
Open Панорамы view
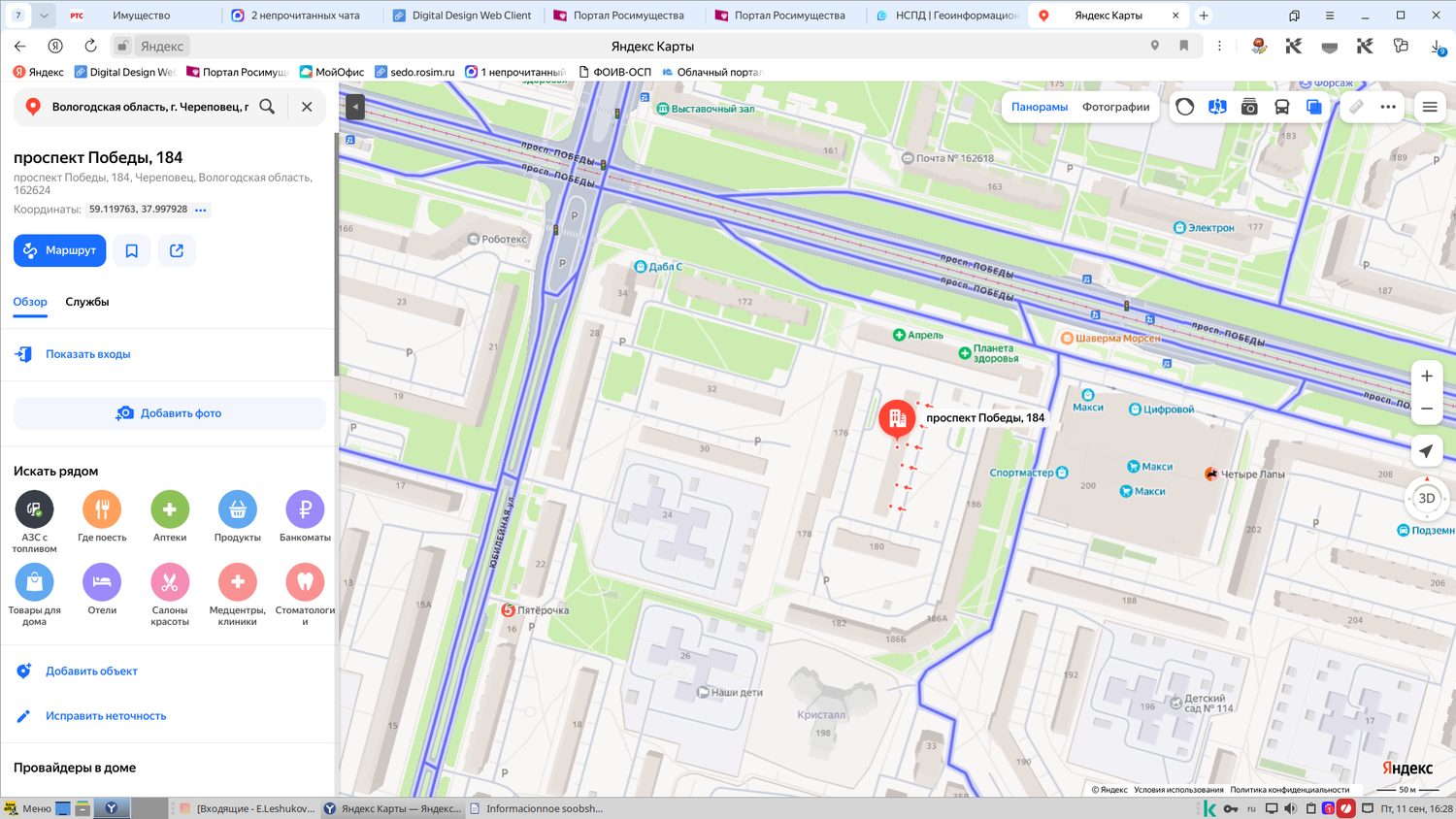[1040, 107]
